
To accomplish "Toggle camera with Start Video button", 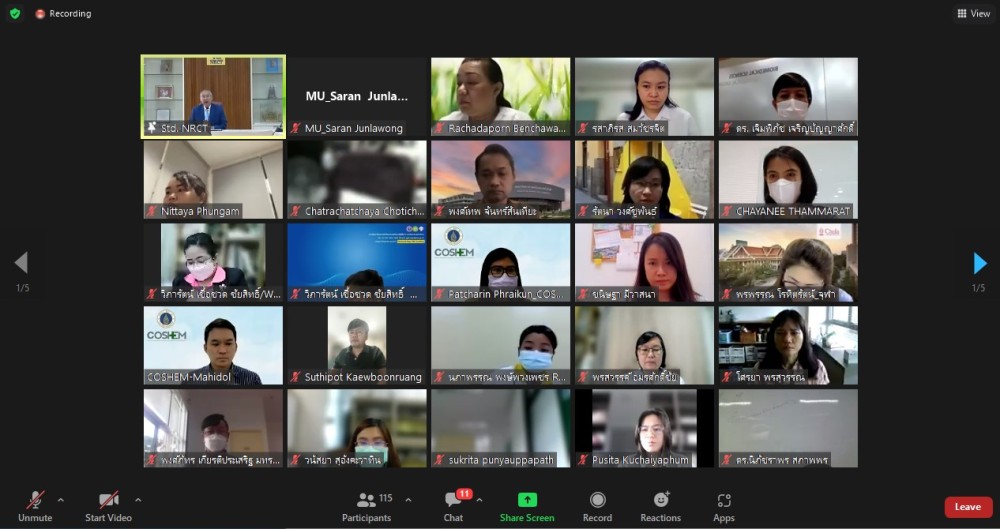I will (x=108, y=506).
